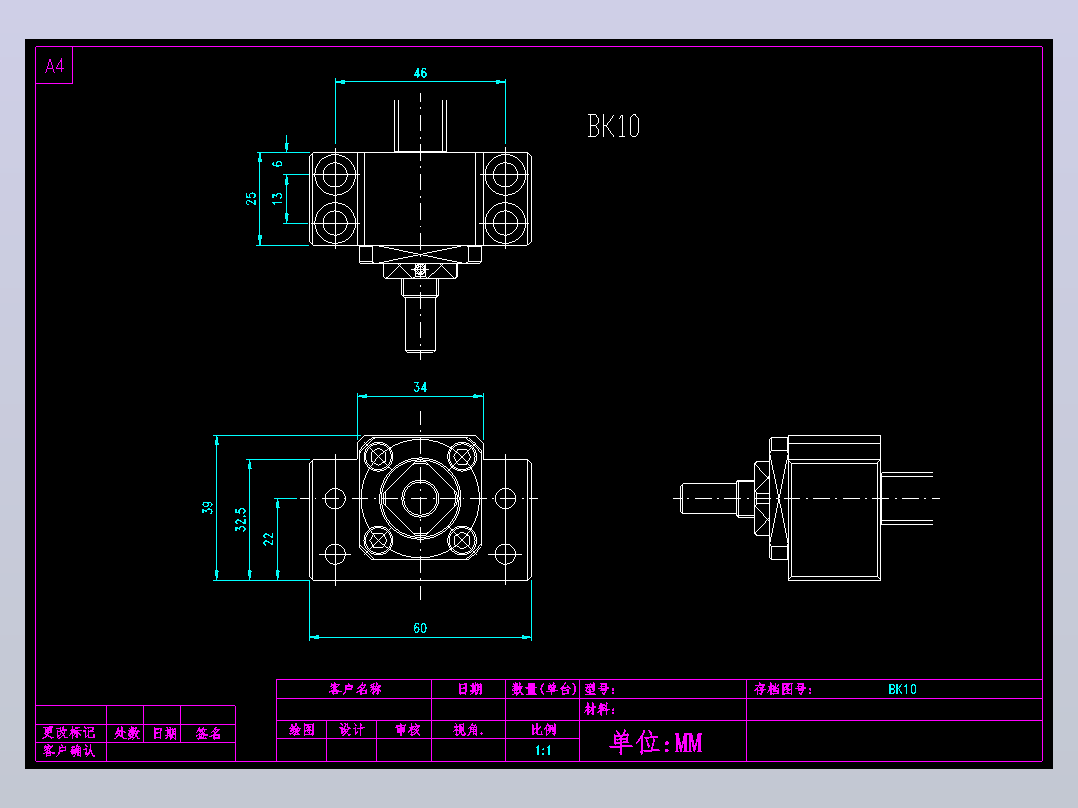Click the 客户确认 label

[69, 751]
